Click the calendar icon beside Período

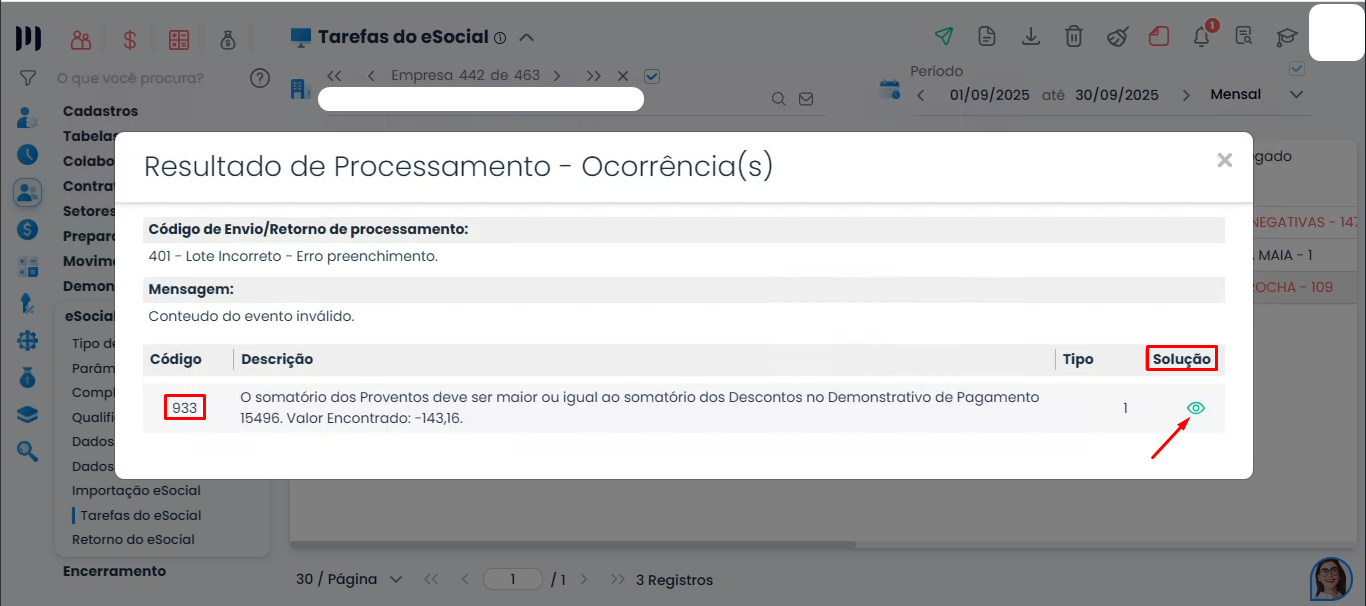[x=889, y=90]
